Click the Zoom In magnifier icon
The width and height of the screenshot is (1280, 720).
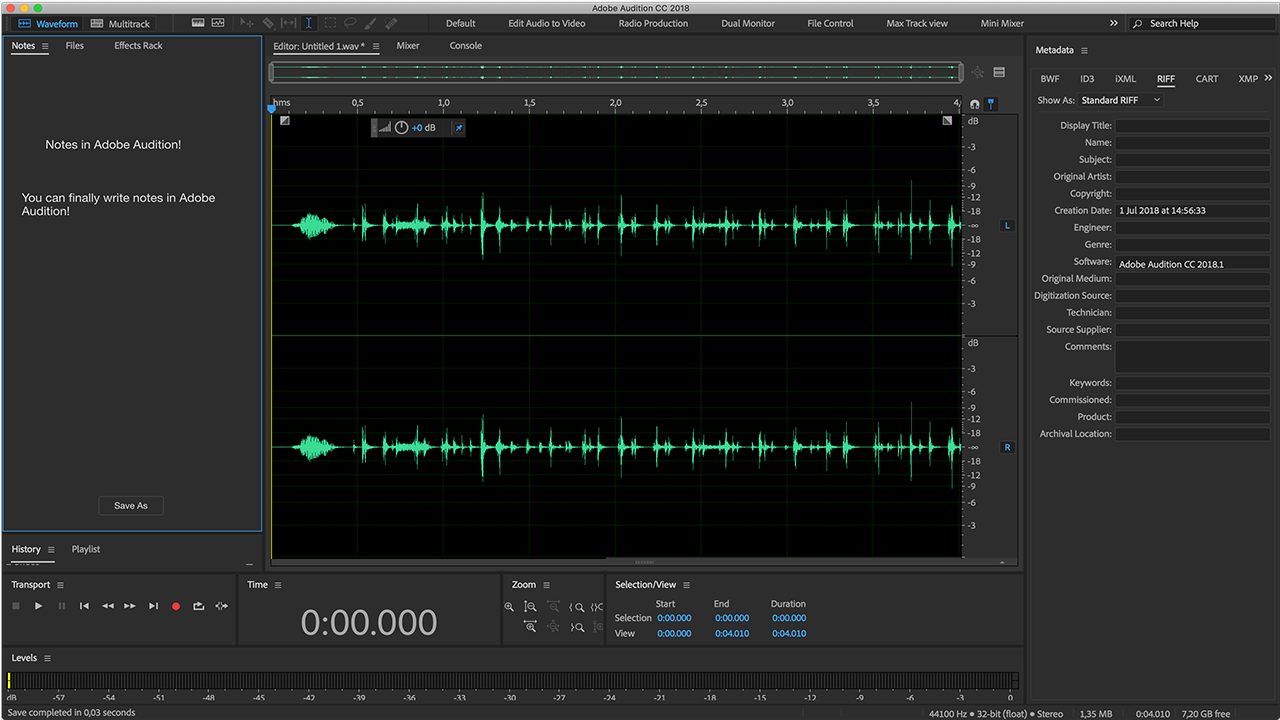point(509,607)
